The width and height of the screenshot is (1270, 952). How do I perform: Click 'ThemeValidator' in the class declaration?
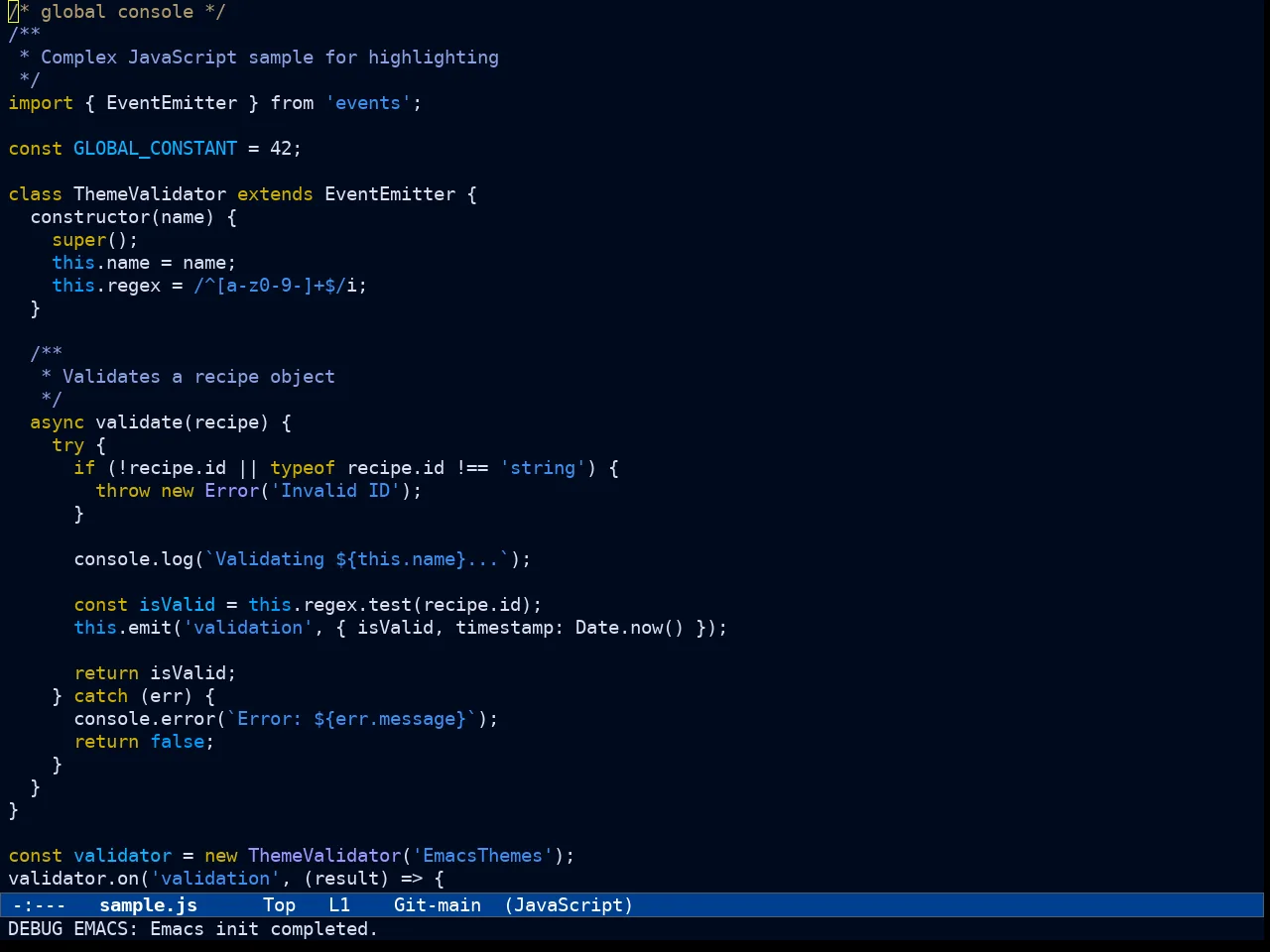point(150,194)
